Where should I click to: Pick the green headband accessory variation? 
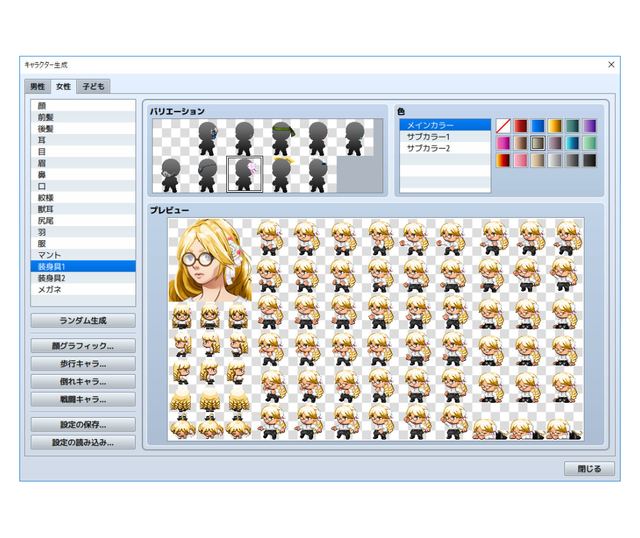tap(281, 138)
